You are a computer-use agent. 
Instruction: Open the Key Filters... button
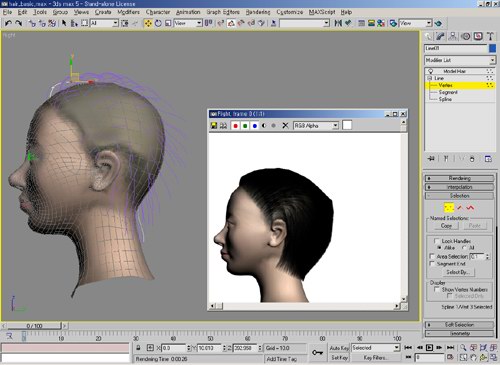pyautogui.click(x=375, y=357)
